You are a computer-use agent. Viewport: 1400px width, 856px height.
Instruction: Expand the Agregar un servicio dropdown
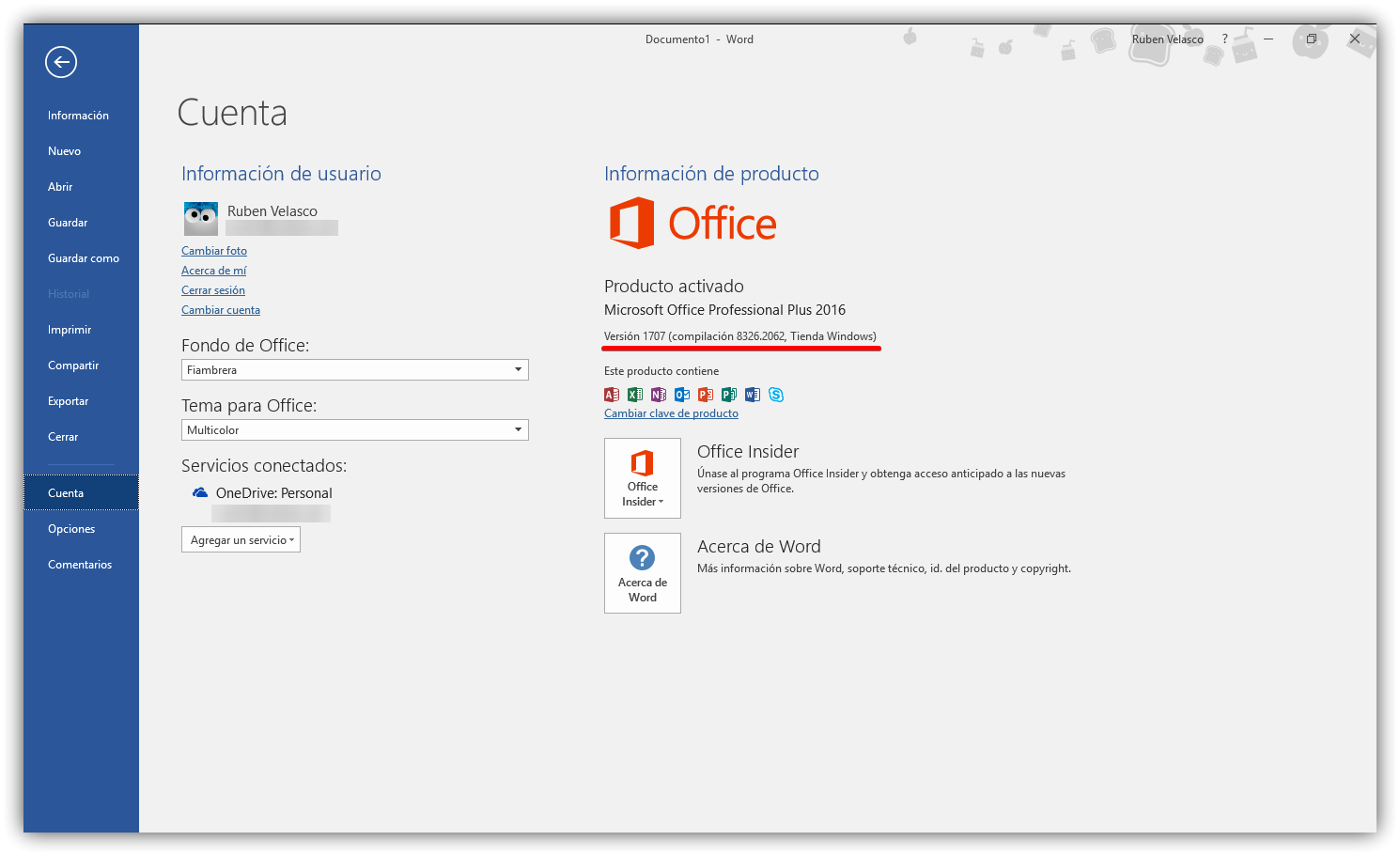(241, 540)
